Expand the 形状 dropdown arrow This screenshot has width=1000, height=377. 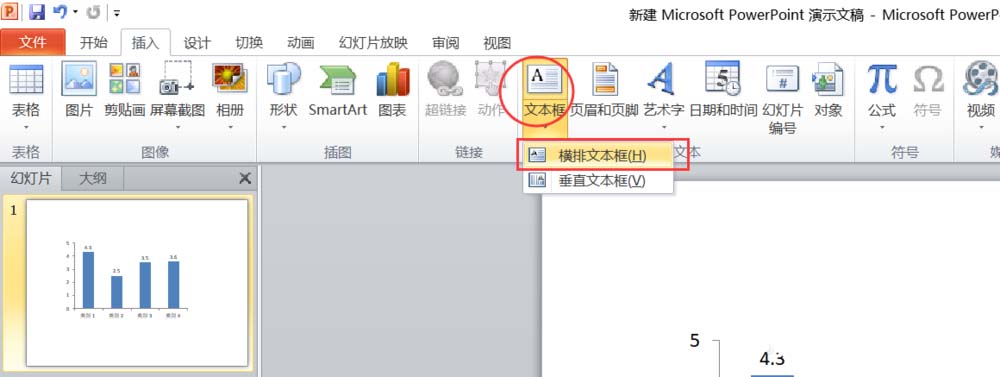pos(283,128)
